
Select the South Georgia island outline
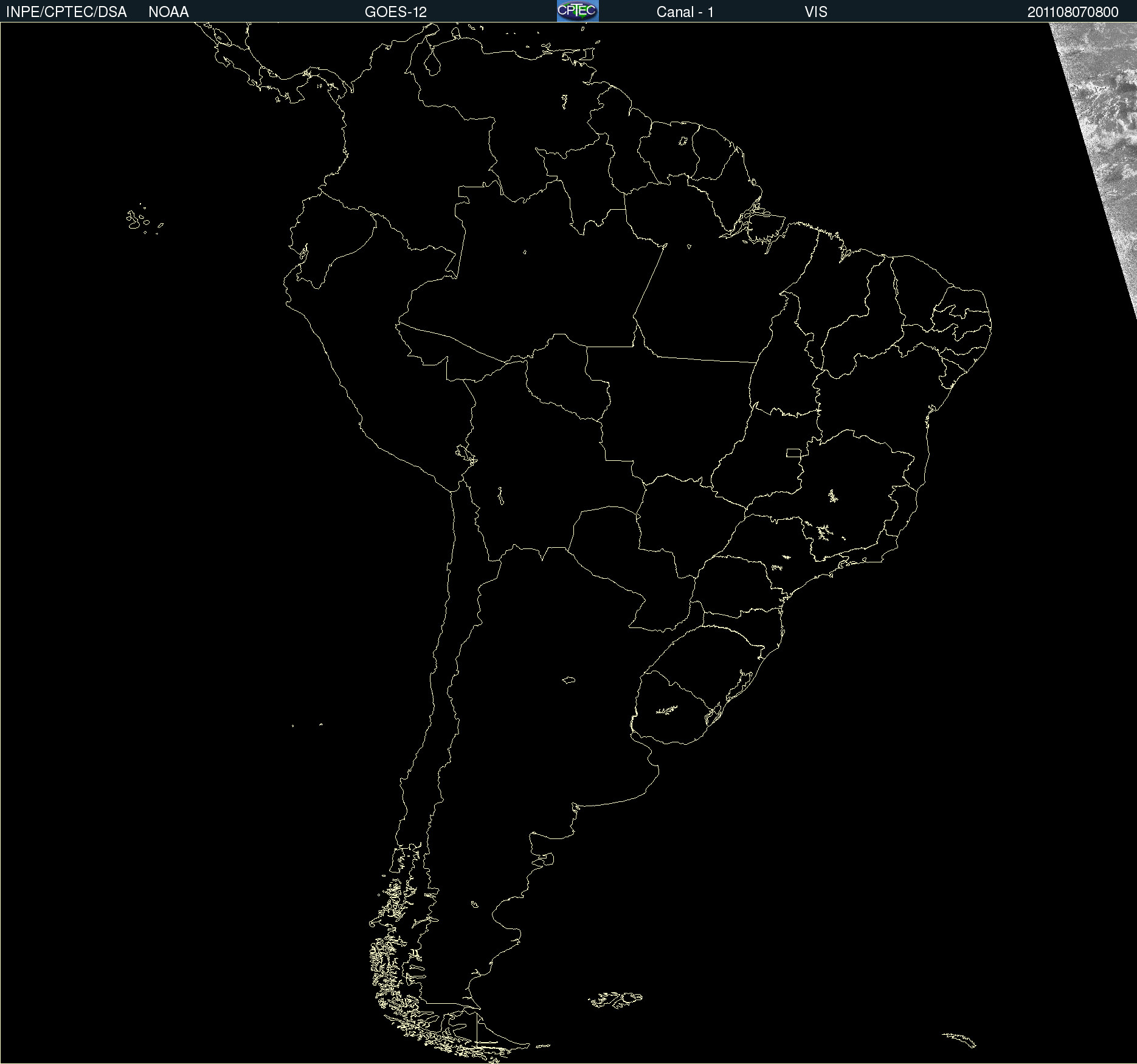tap(959, 1039)
